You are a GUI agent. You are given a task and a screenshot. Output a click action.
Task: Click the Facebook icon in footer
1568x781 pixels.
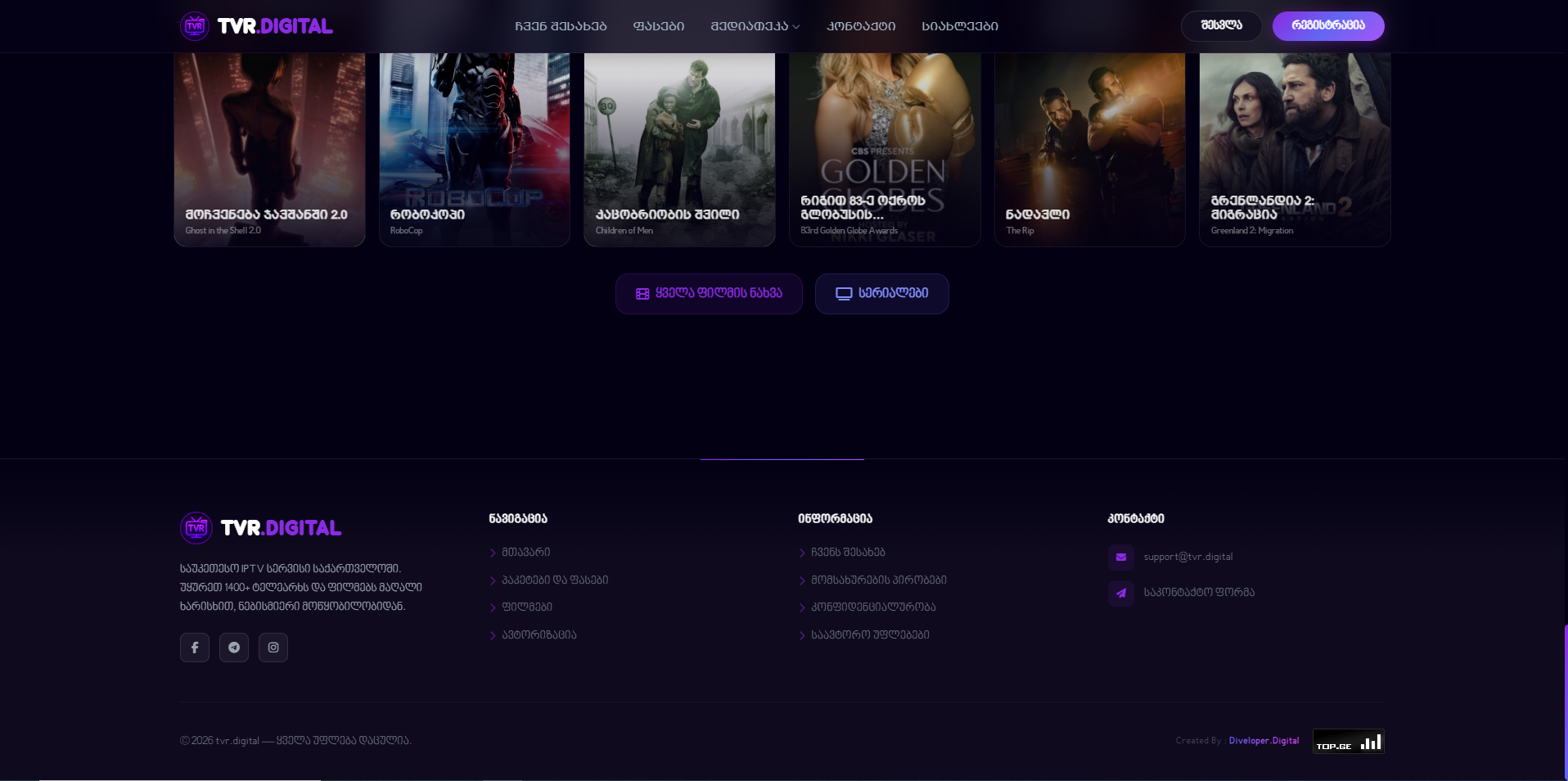pos(195,648)
